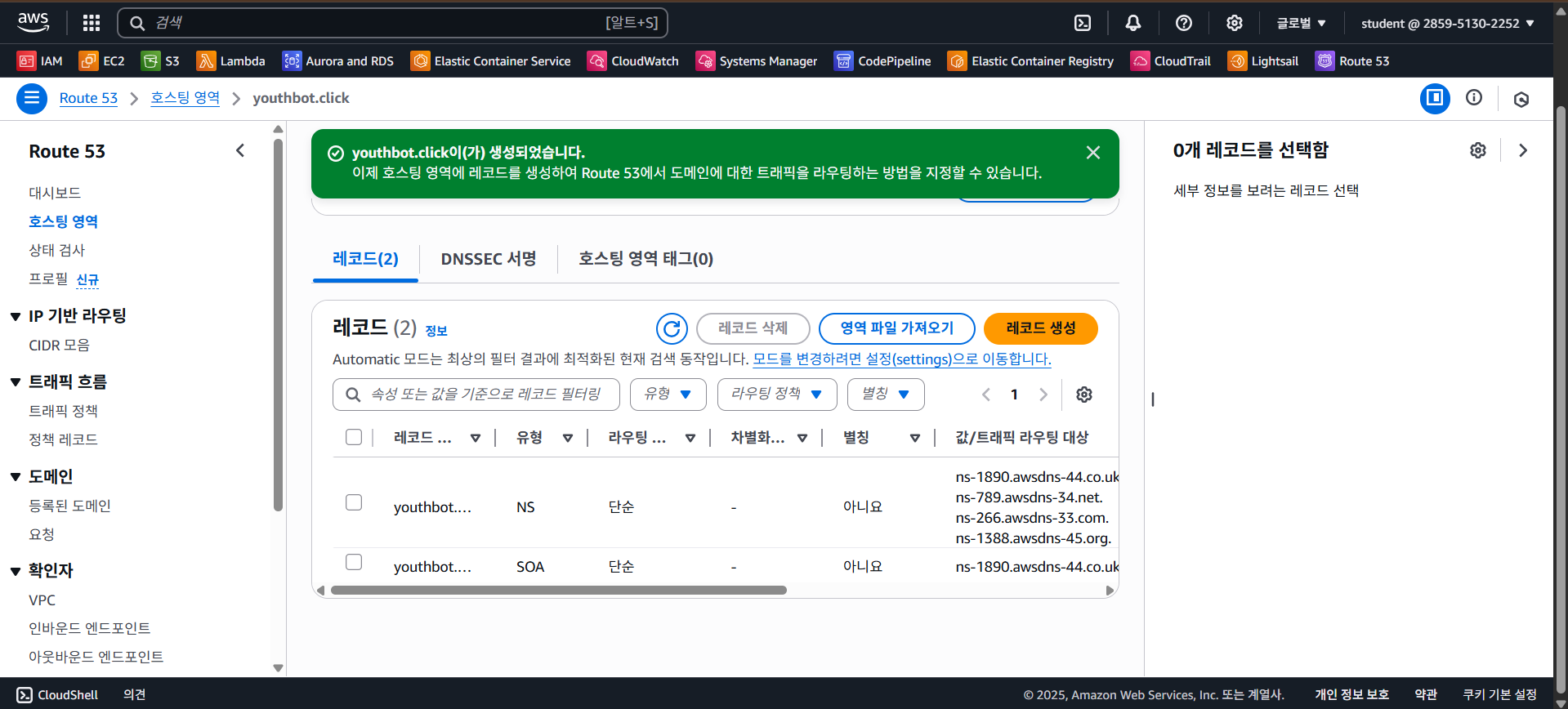Collapse the IP 기반 라우팅 section
Viewport: 1568px width, 709px height.
point(16,317)
